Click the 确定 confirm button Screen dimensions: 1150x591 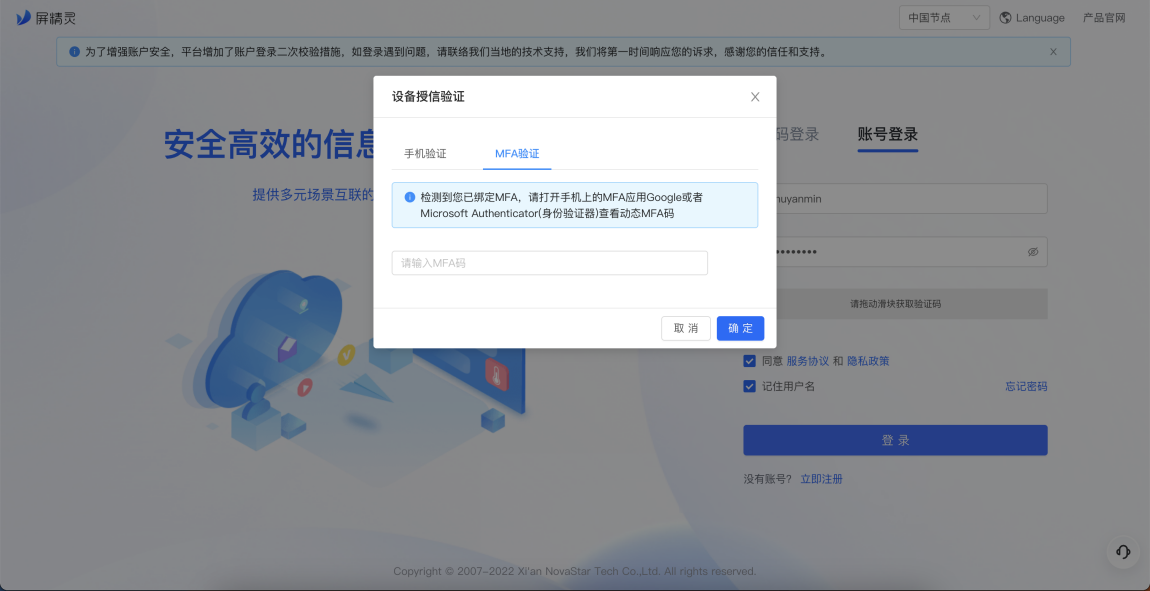(741, 328)
